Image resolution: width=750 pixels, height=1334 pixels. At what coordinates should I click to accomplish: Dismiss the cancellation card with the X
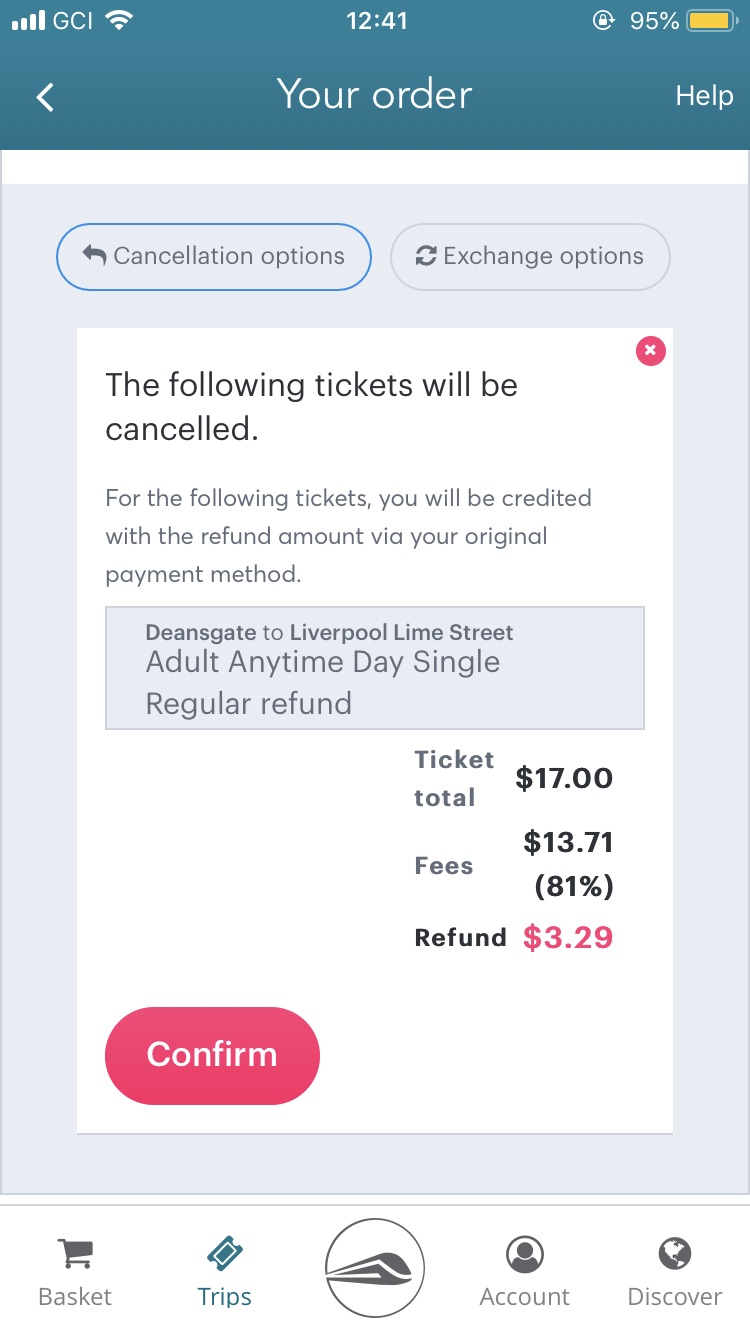[x=650, y=351]
